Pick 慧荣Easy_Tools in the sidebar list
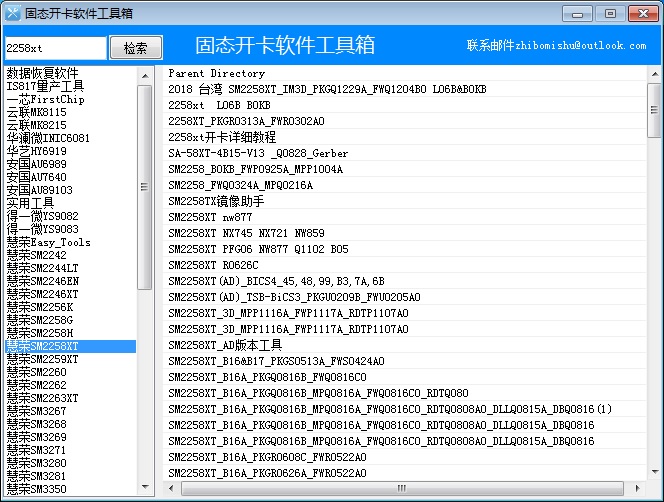664x502 pixels. click(48, 242)
